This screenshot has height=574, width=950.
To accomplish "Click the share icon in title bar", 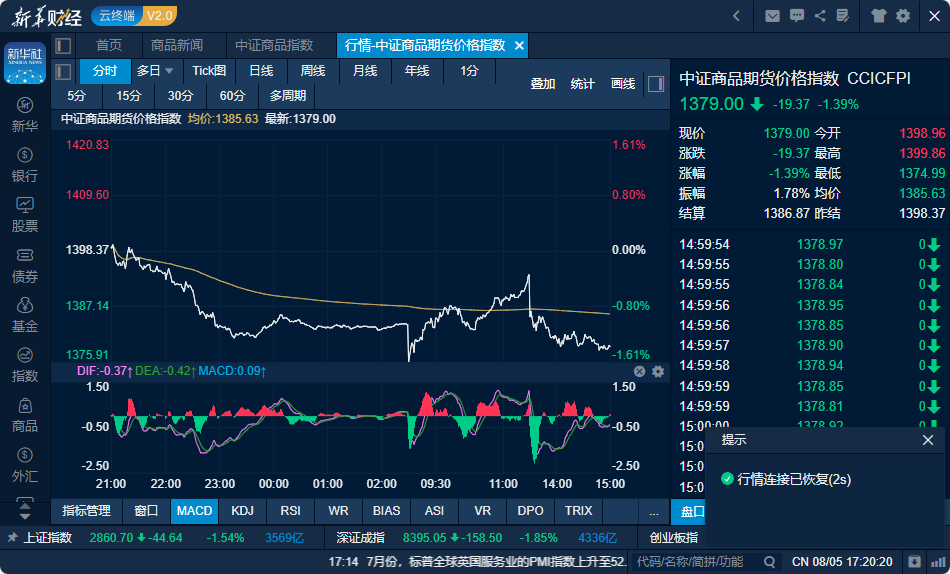I will coord(820,16).
